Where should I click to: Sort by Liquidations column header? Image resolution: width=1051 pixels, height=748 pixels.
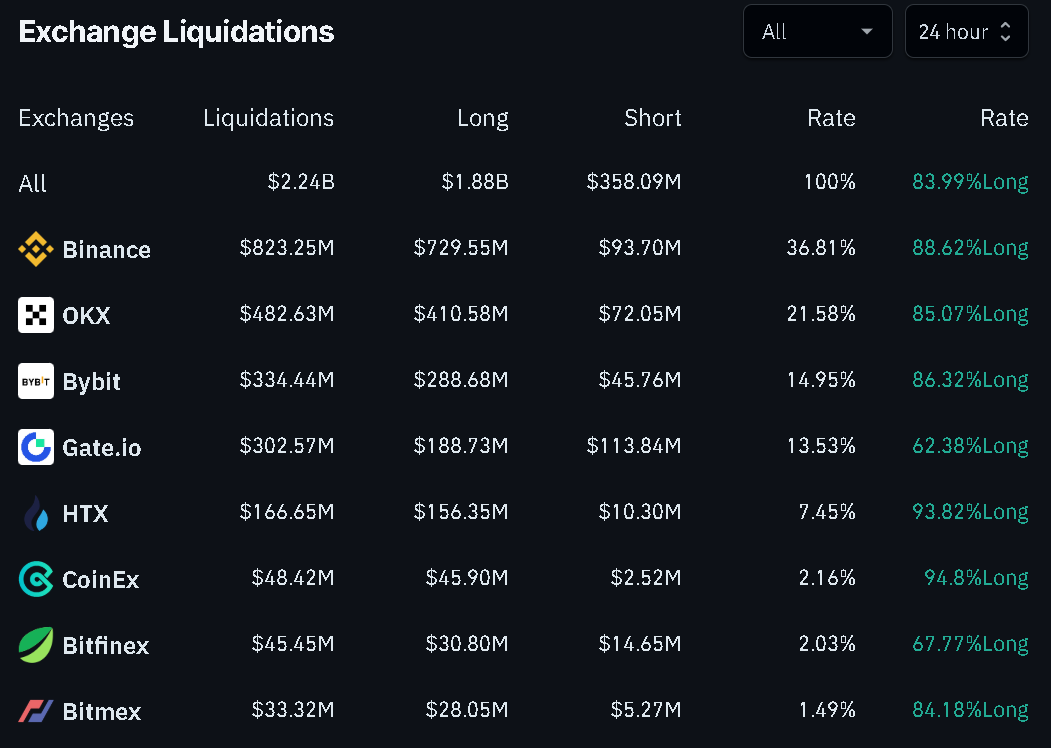tap(268, 118)
